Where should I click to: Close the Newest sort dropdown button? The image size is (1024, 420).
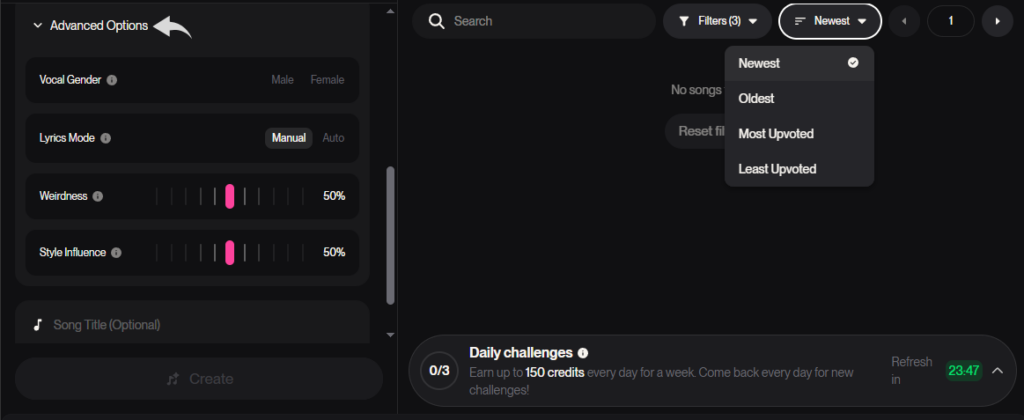830,21
